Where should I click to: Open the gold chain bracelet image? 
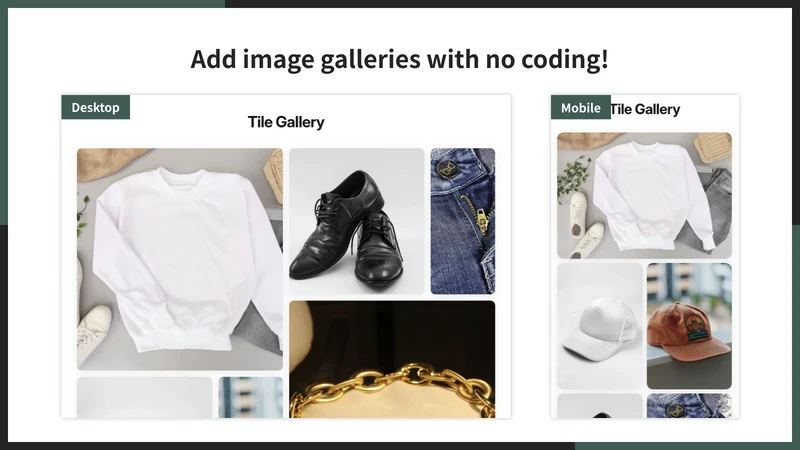(x=392, y=359)
